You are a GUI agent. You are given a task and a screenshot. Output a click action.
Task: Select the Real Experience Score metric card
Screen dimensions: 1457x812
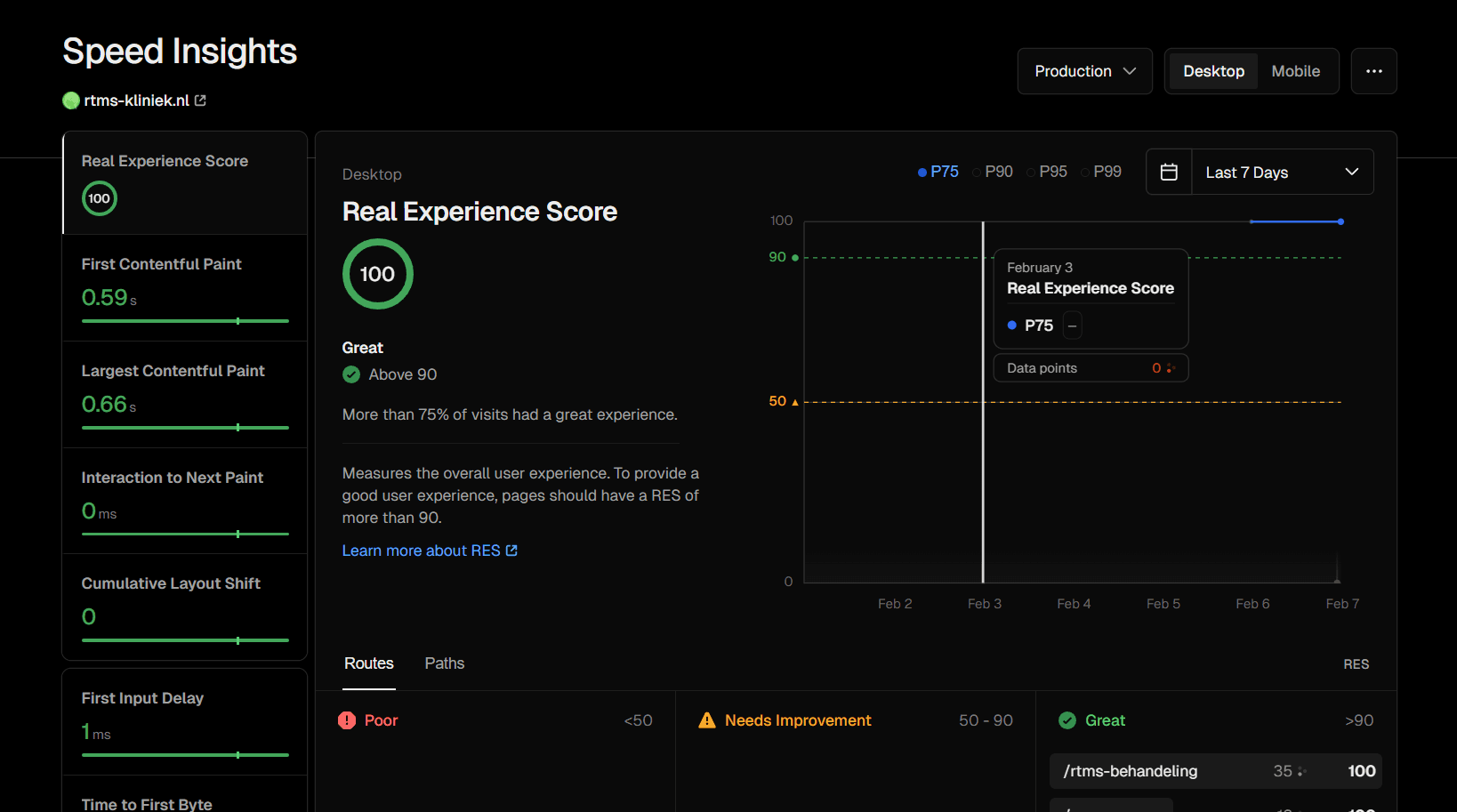tap(185, 183)
